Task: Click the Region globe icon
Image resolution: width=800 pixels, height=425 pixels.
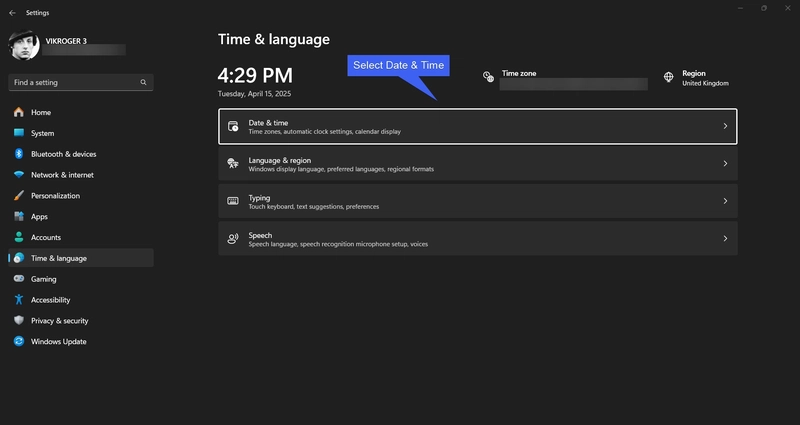Action: click(x=669, y=77)
